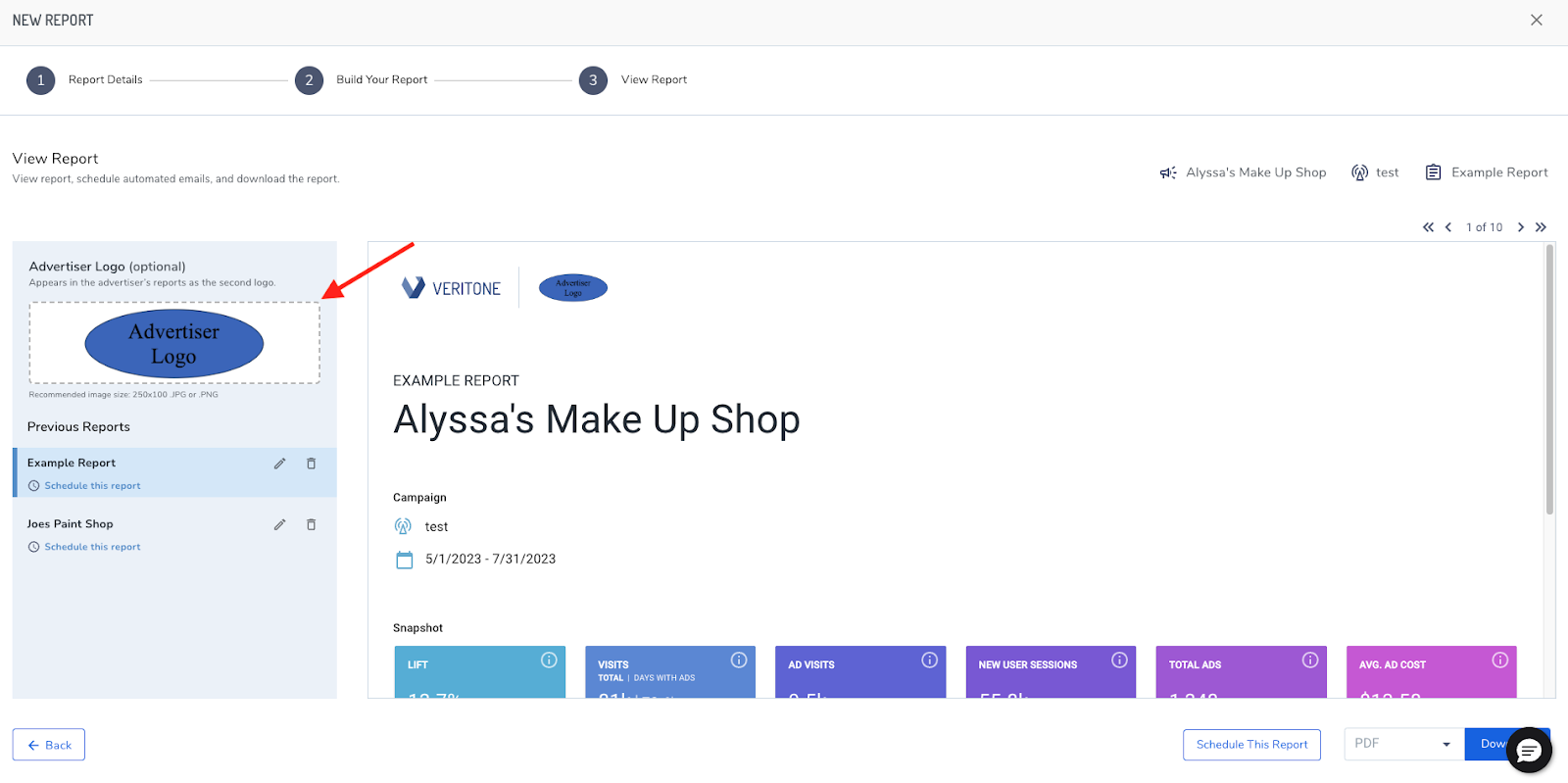Edit the Joes Paint Shop report
The width and height of the screenshot is (1568, 783).
coord(279,525)
